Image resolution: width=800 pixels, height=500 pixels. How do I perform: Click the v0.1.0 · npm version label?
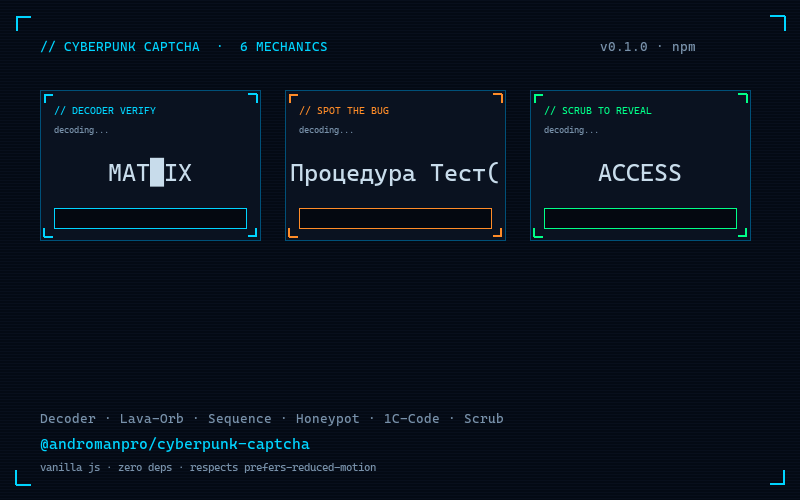(x=647, y=47)
